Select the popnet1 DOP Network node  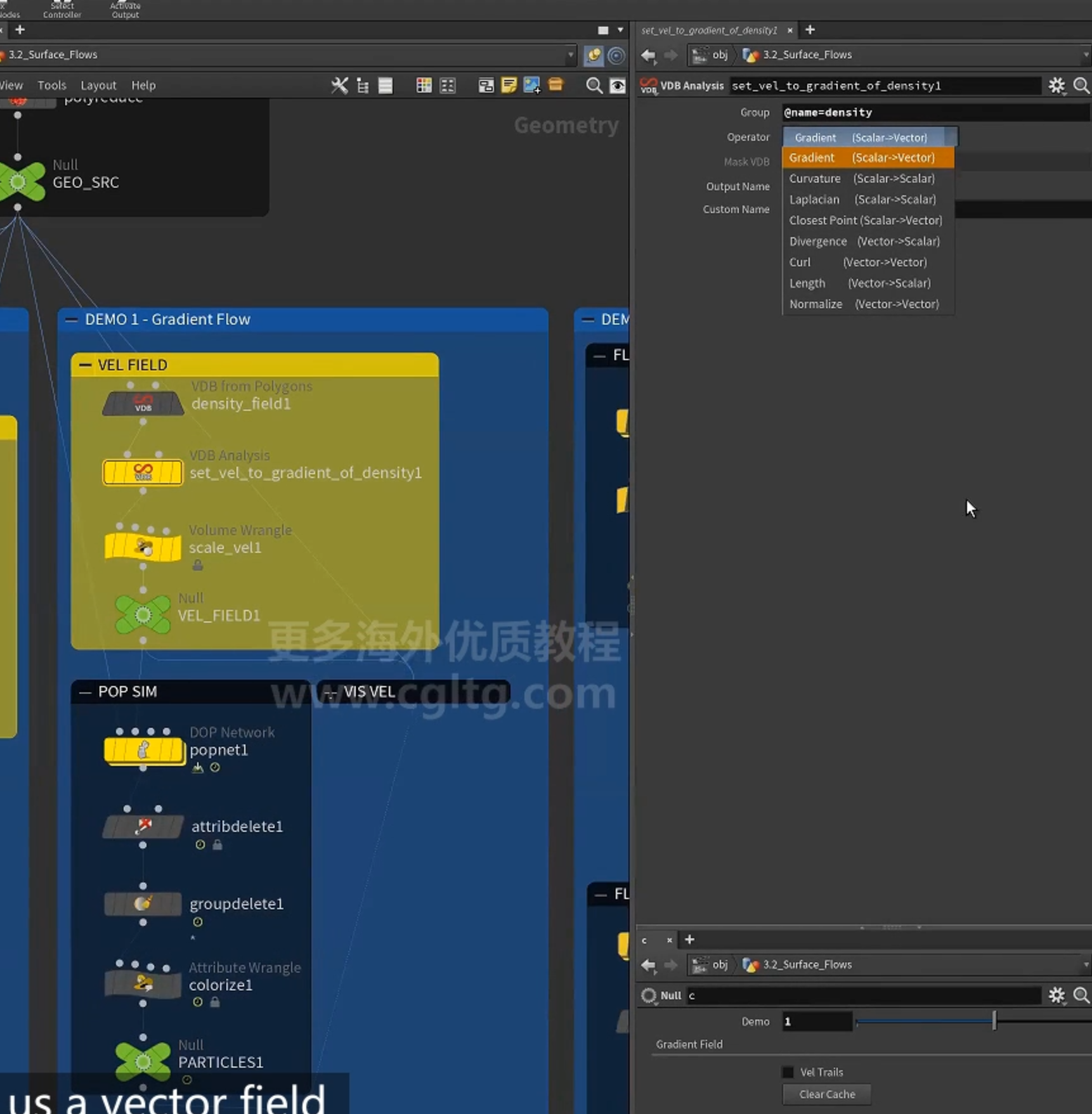tap(143, 750)
